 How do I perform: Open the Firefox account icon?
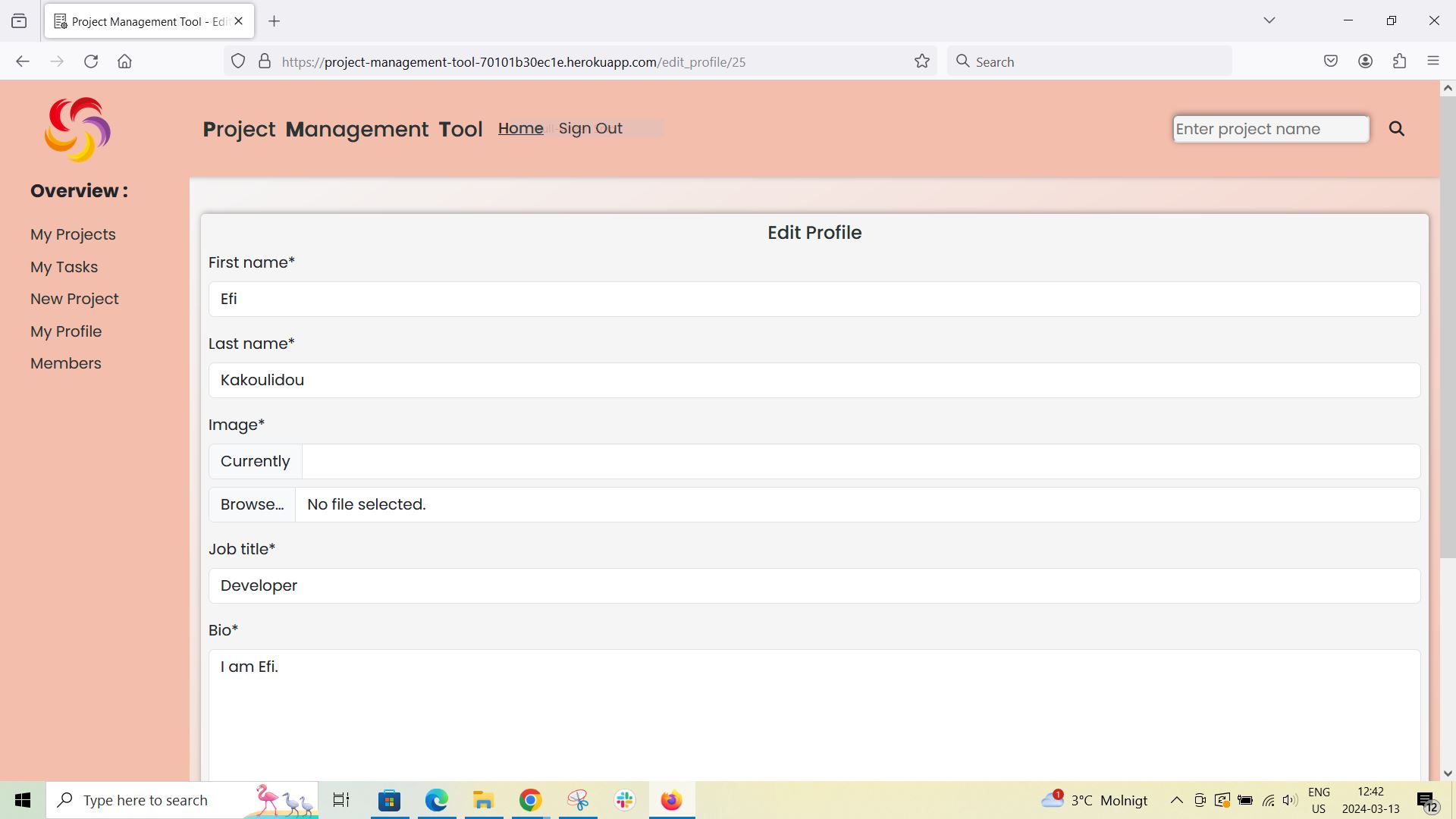coord(1366,61)
